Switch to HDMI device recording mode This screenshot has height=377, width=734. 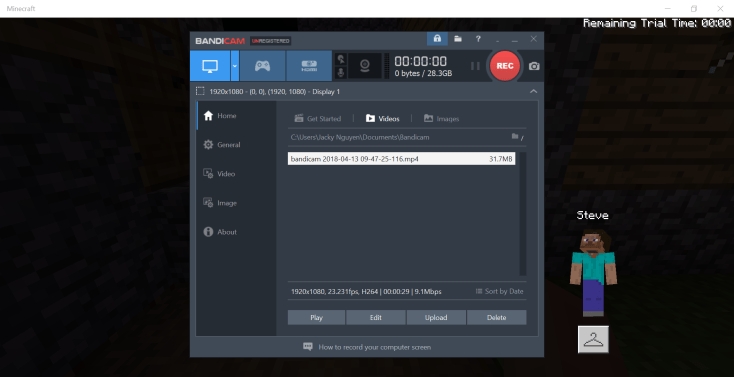[309, 66]
